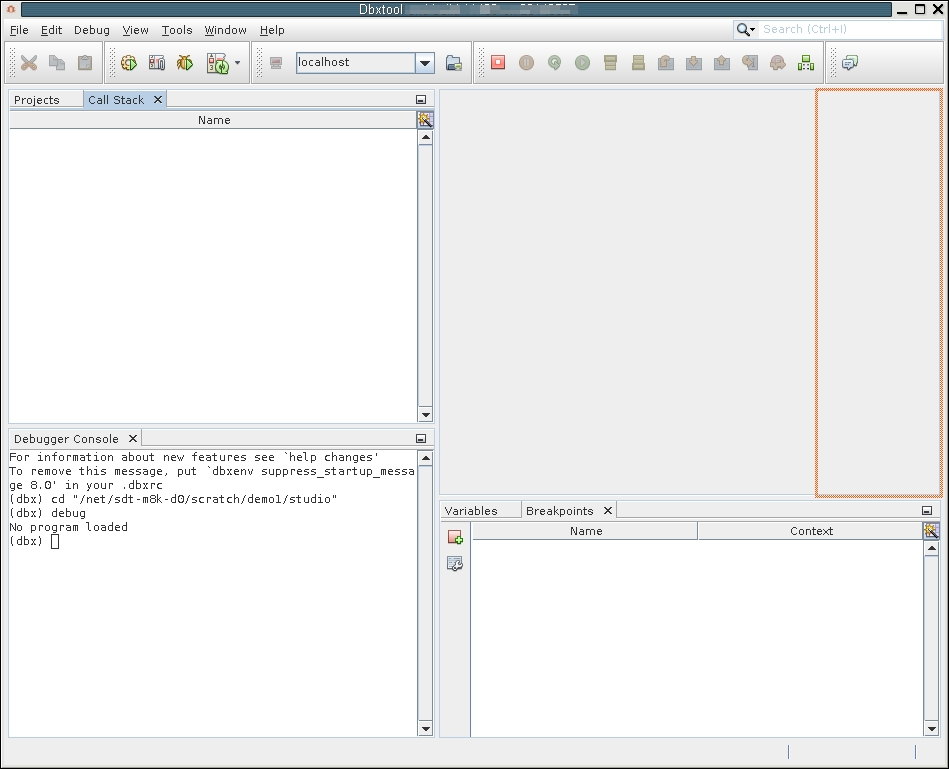Viewport: 949px width, 769px height.
Task: Click the Cut scissors icon
Action: click(x=28, y=62)
